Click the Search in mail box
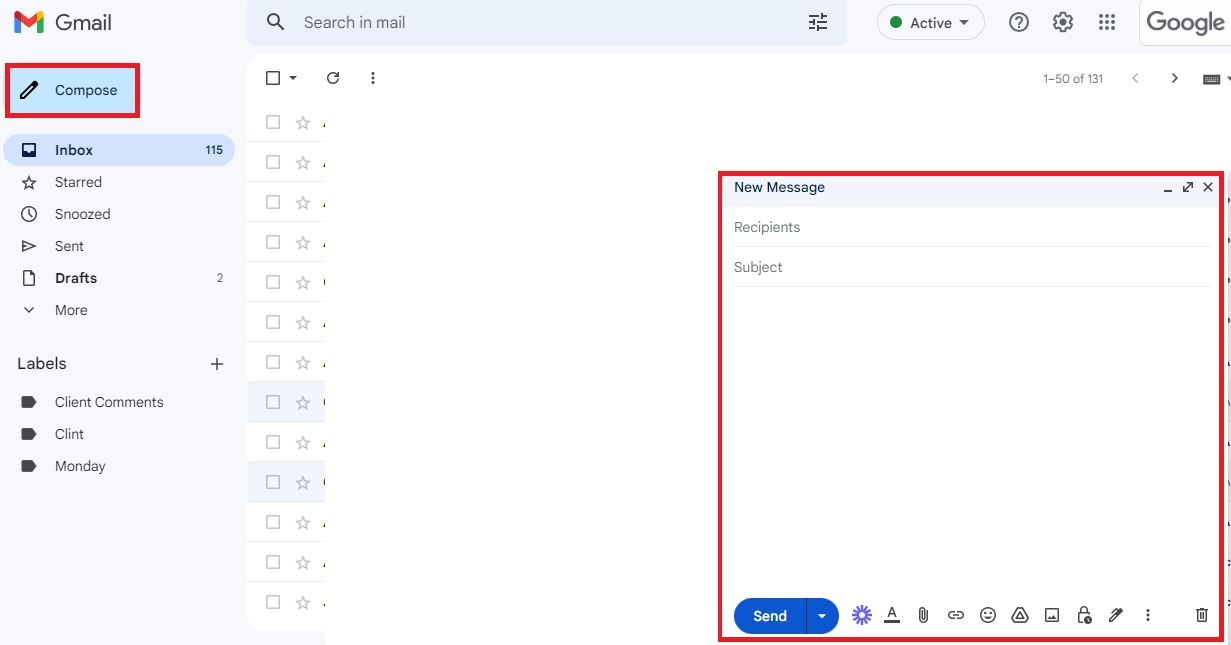 546,22
